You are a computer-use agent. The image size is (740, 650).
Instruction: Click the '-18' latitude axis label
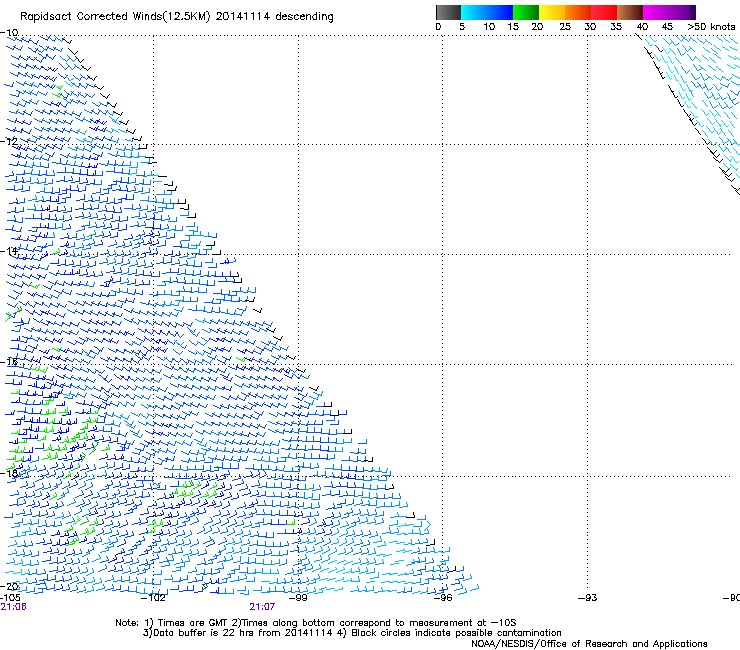point(9,473)
